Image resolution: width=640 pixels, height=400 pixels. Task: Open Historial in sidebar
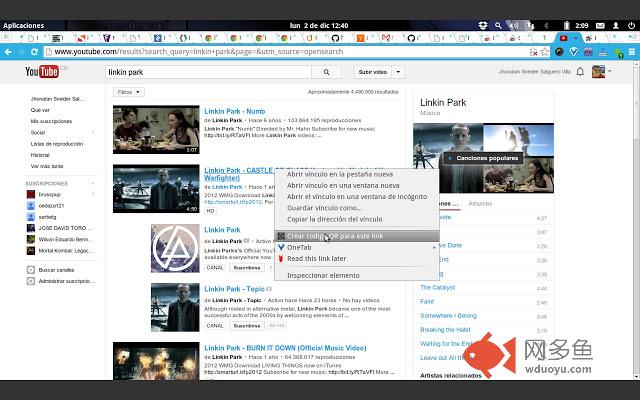coord(40,155)
